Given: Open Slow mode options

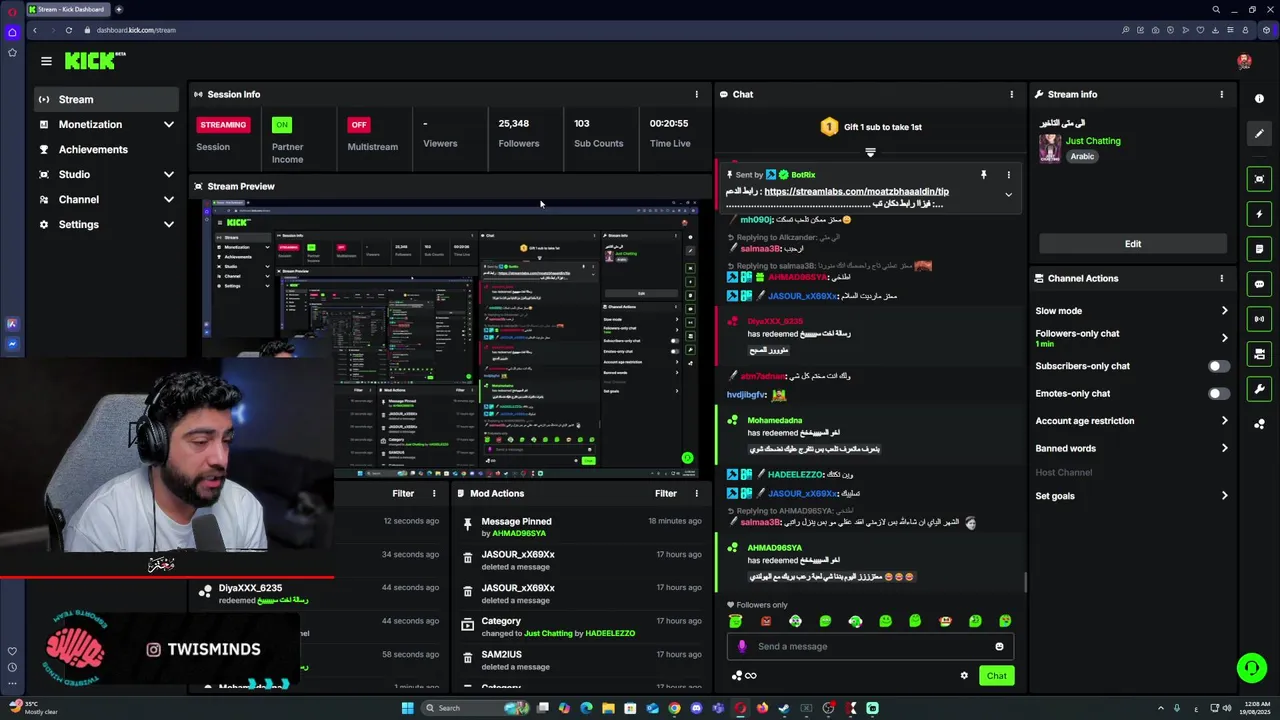Looking at the screenshot, I should pos(1132,311).
